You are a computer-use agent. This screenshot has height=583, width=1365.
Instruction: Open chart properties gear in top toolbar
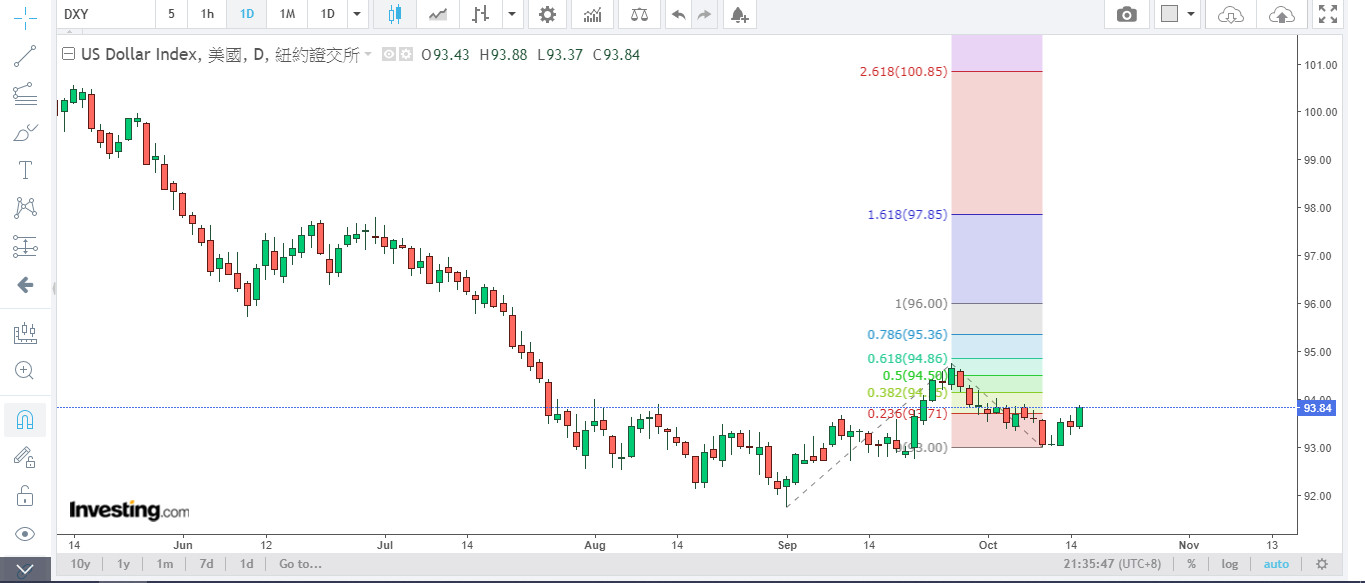pos(546,14)
